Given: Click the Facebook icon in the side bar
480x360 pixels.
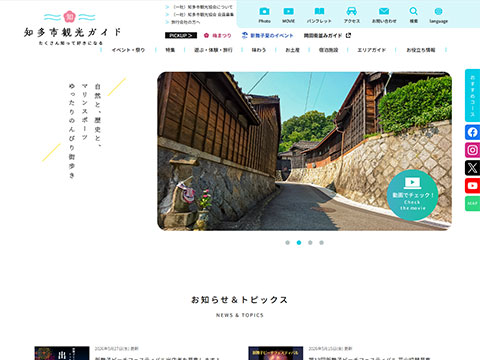Looking at the screenshot, I should point(472,132).
